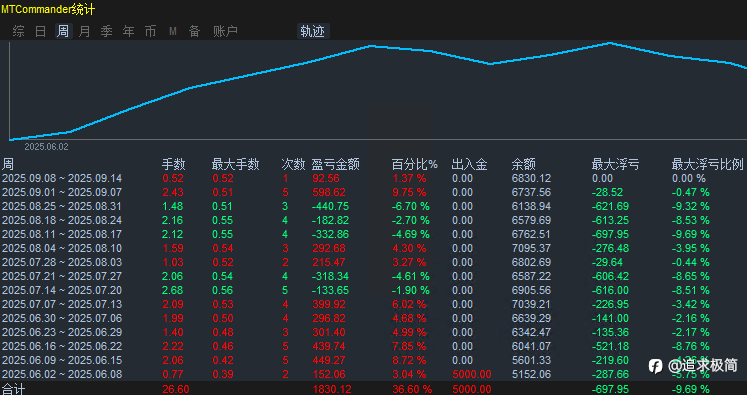Click chart start date 2025.06.02
Screen dimensions: 747x395
click(x=46, y=147)
